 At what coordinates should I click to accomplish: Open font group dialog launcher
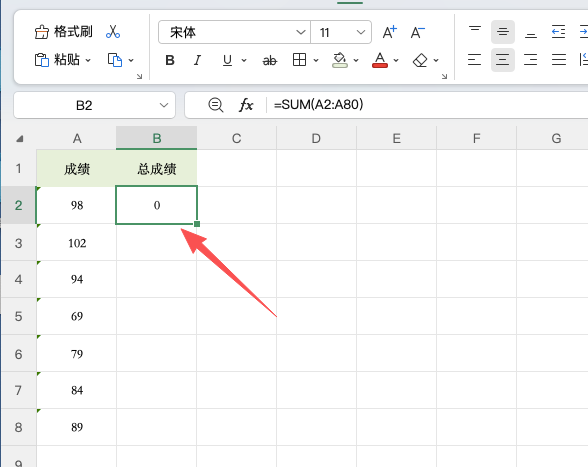tap(444, 77)
